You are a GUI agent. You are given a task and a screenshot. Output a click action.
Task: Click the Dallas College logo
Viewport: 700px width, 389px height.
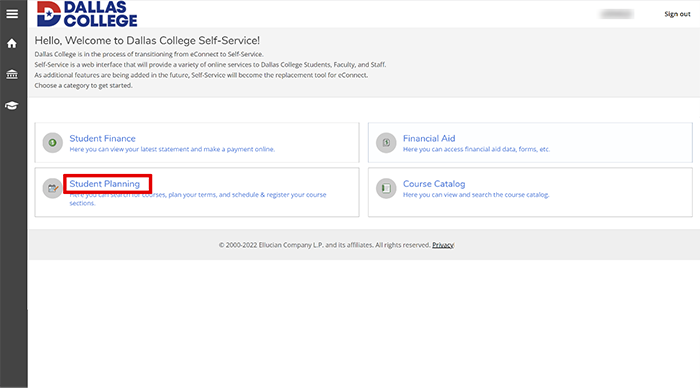(x=87, y=14)
